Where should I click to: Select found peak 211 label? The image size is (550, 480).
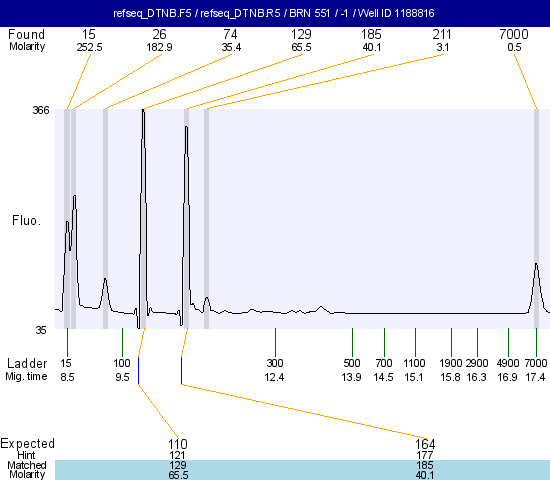(442, 34)
